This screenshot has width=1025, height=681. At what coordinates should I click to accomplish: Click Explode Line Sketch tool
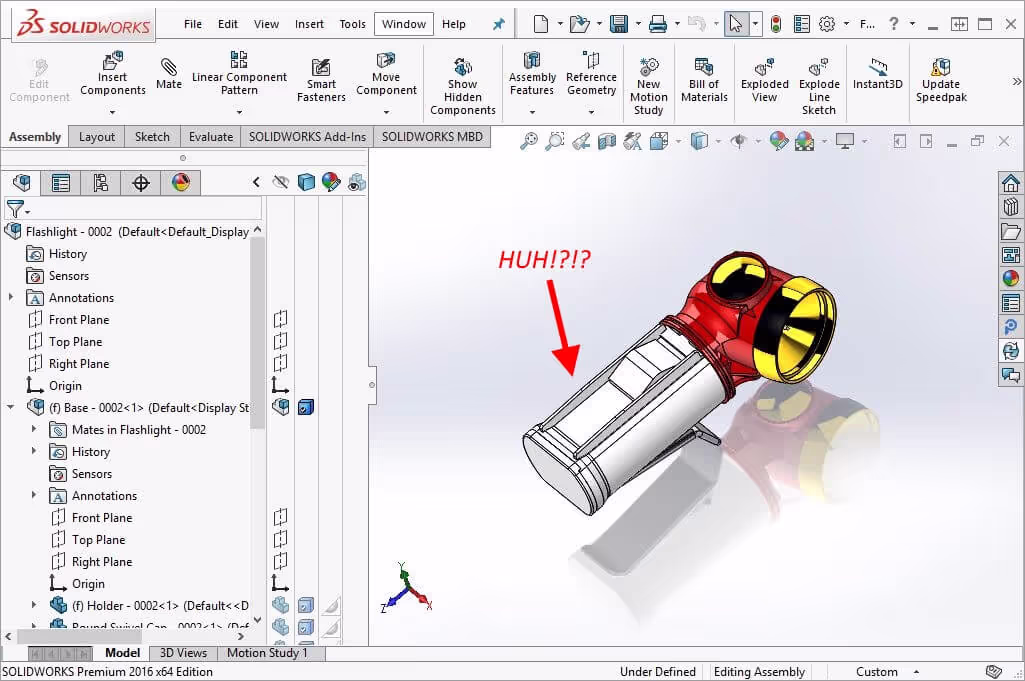(x=819, y=87)
